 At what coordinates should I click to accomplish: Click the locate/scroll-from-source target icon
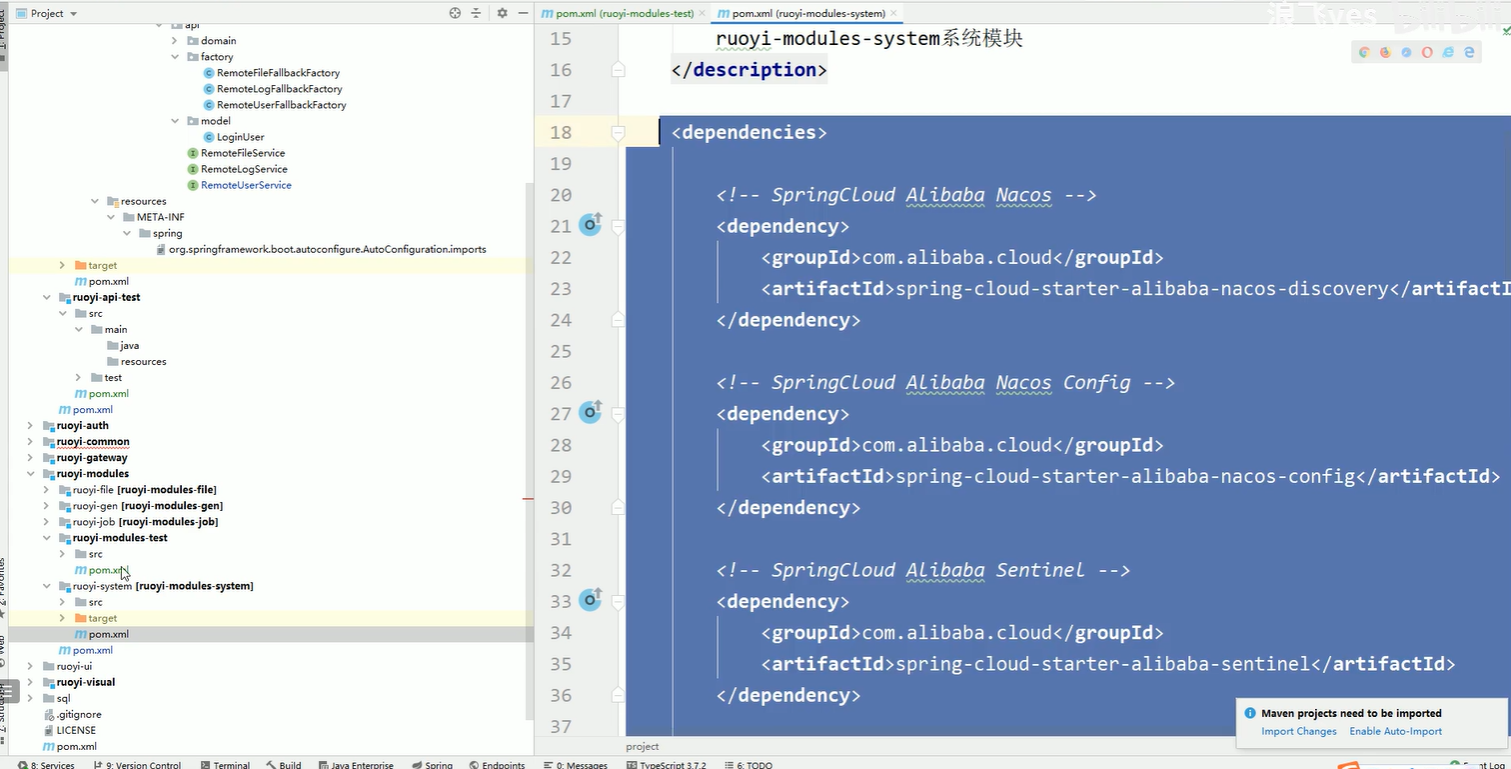click(455, 13)
